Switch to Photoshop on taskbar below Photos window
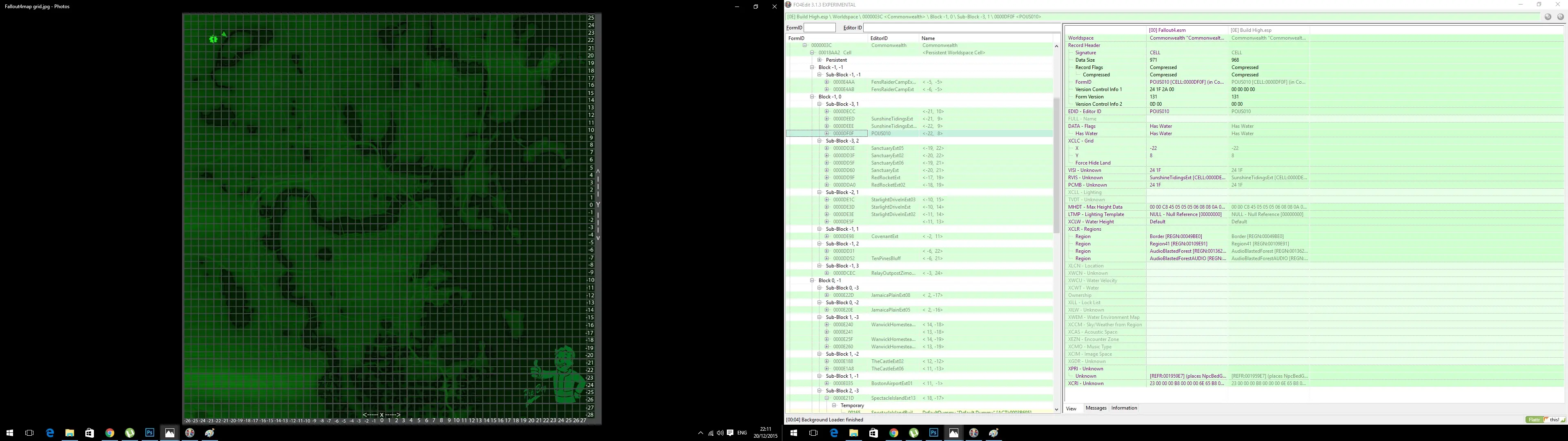 [150, 433]
